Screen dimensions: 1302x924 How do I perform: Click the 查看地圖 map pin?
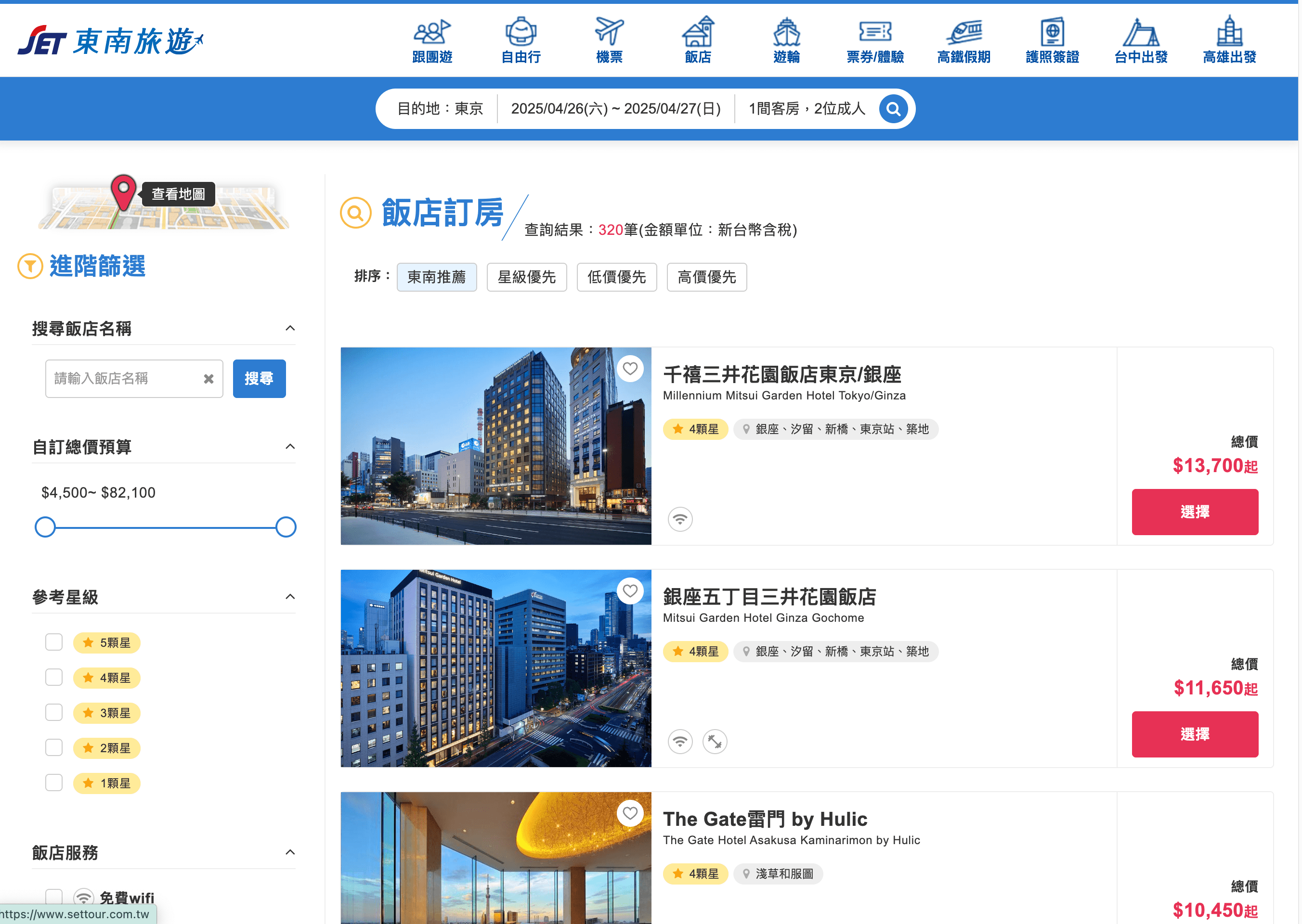(x=123, y=192)
